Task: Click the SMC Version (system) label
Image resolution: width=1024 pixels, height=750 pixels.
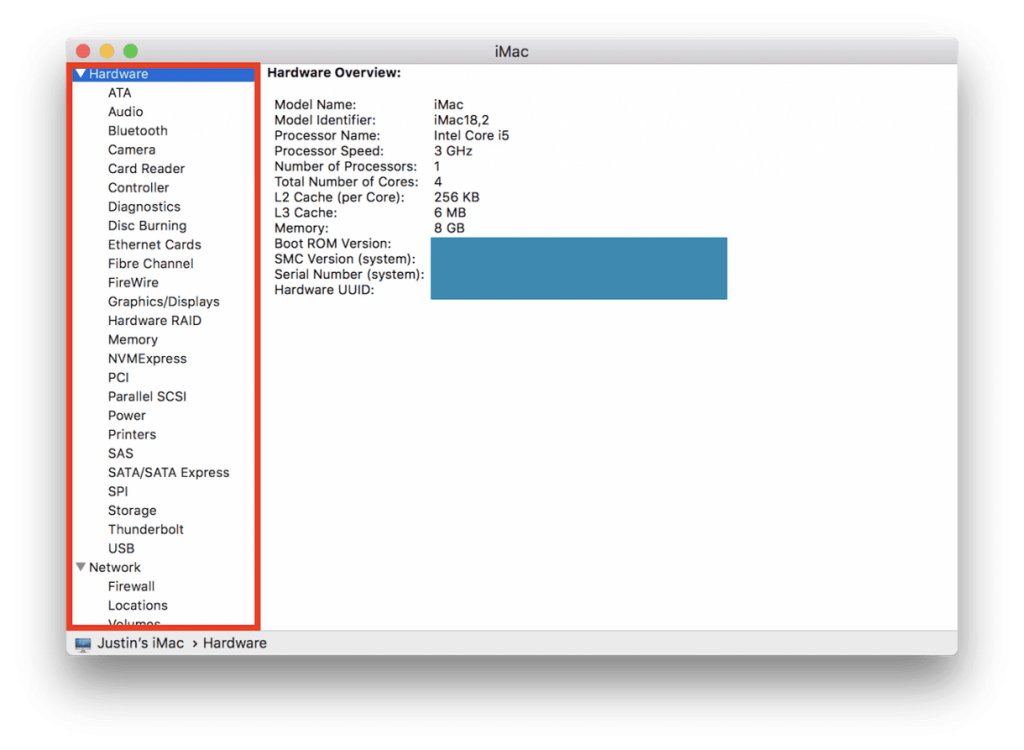Action: point(345,259)
